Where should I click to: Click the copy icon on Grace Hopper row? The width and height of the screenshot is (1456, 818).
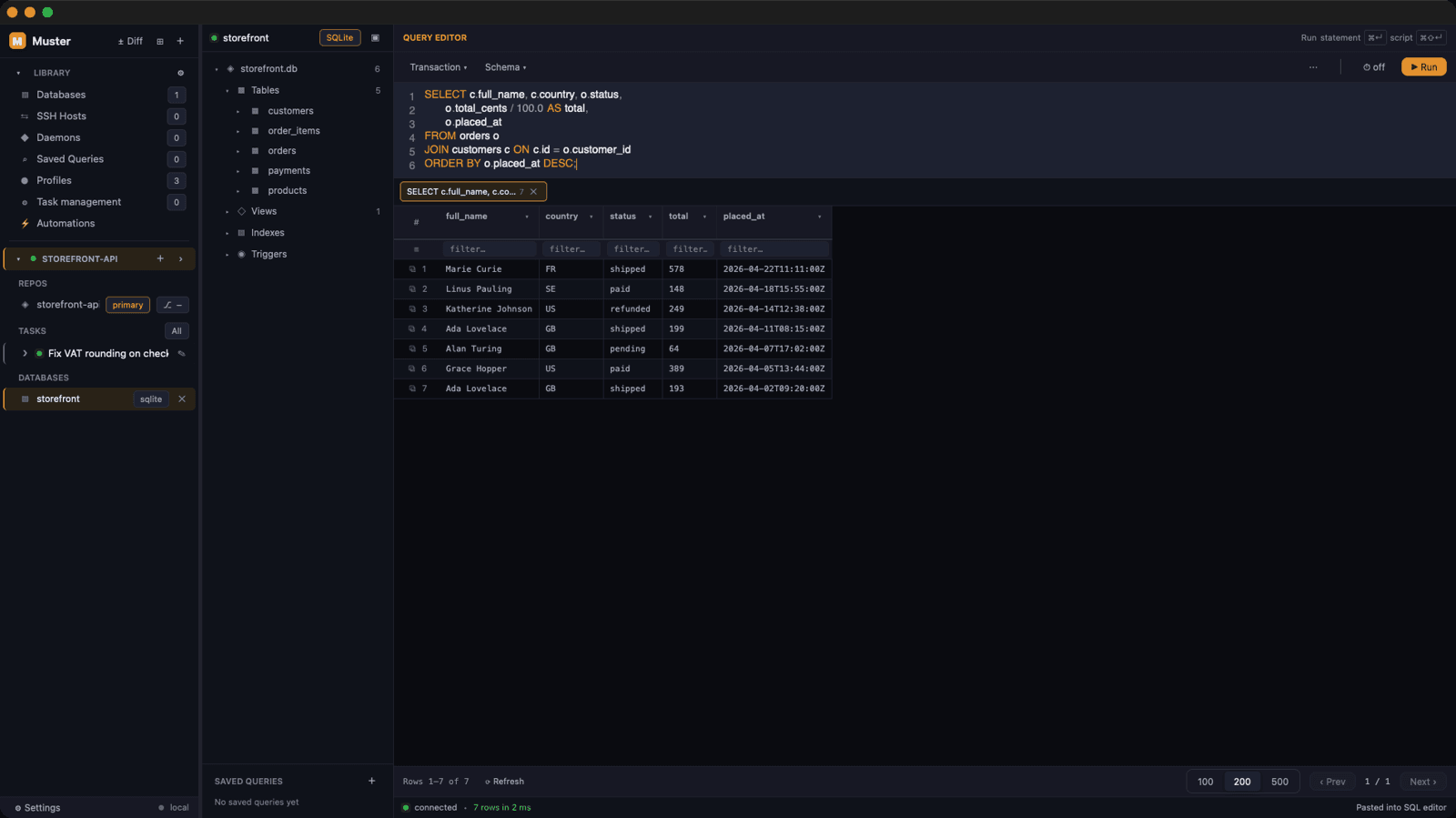[x=412, y=369]
